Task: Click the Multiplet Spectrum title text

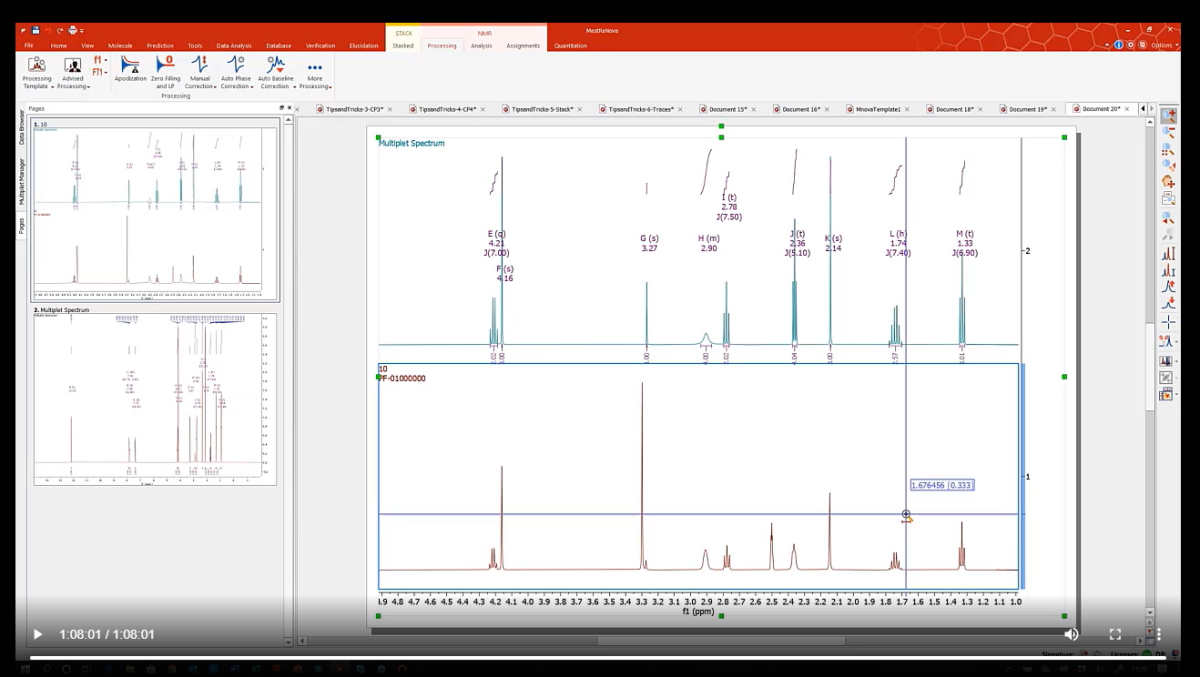Action: pos(411,143)
